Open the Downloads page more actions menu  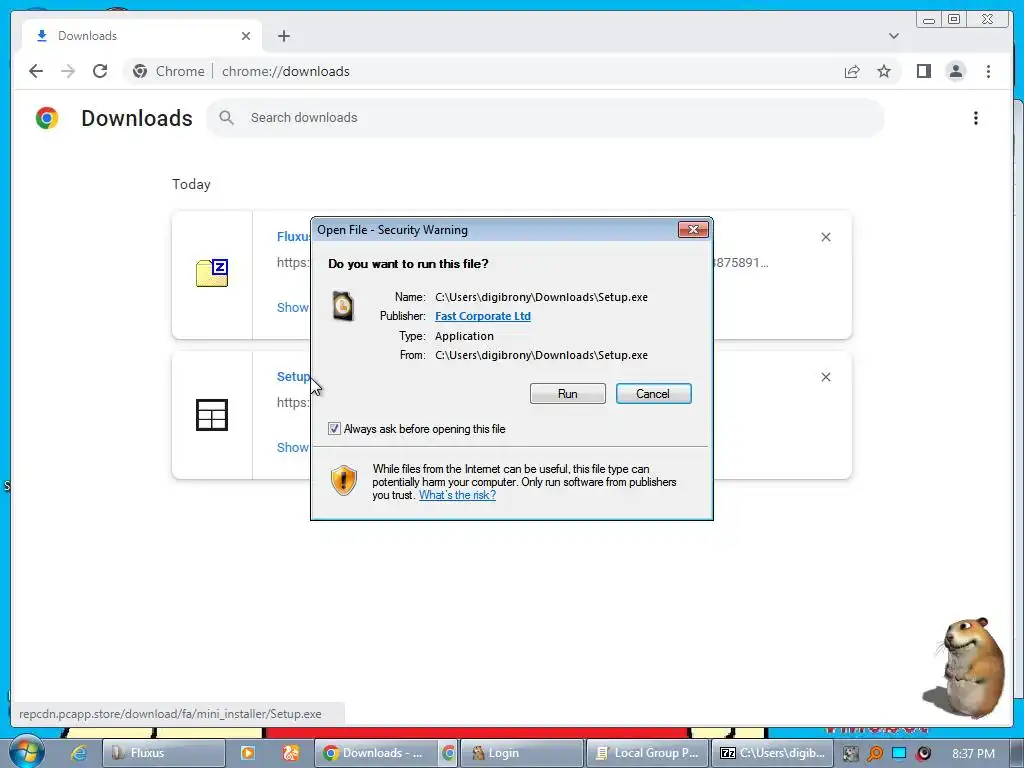pyautogui.click(x=976, y=118)
